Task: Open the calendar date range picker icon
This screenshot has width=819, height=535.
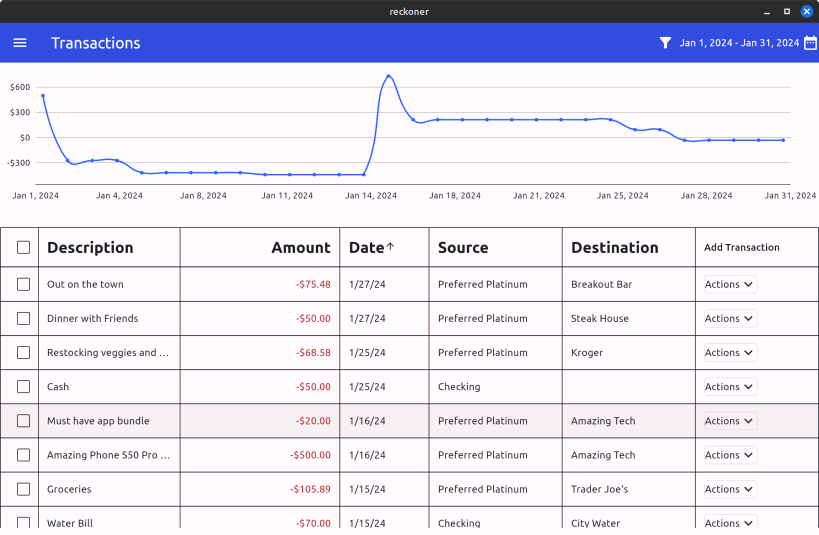Action: pyautogui.click(x=810, y=43)
